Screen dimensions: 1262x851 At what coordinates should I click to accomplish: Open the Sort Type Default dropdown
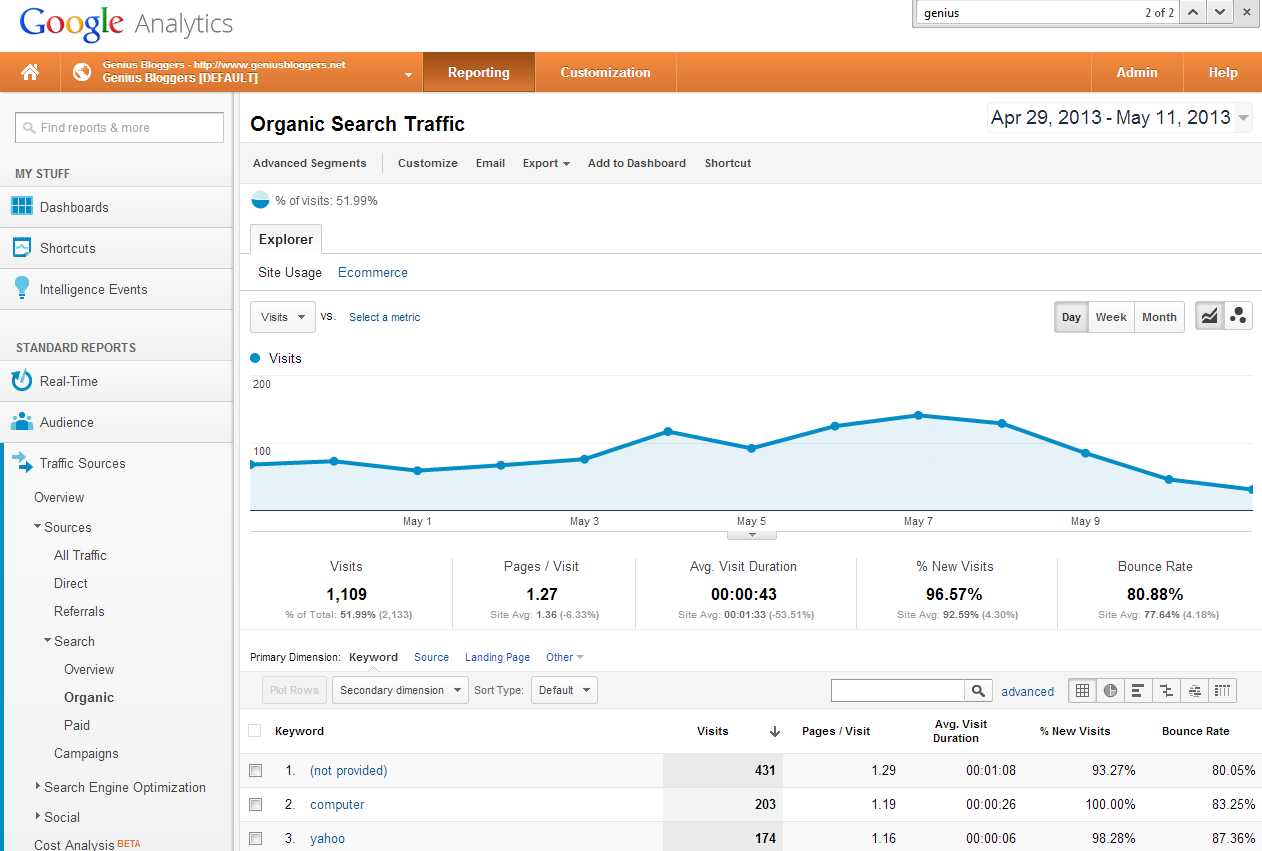564,690
